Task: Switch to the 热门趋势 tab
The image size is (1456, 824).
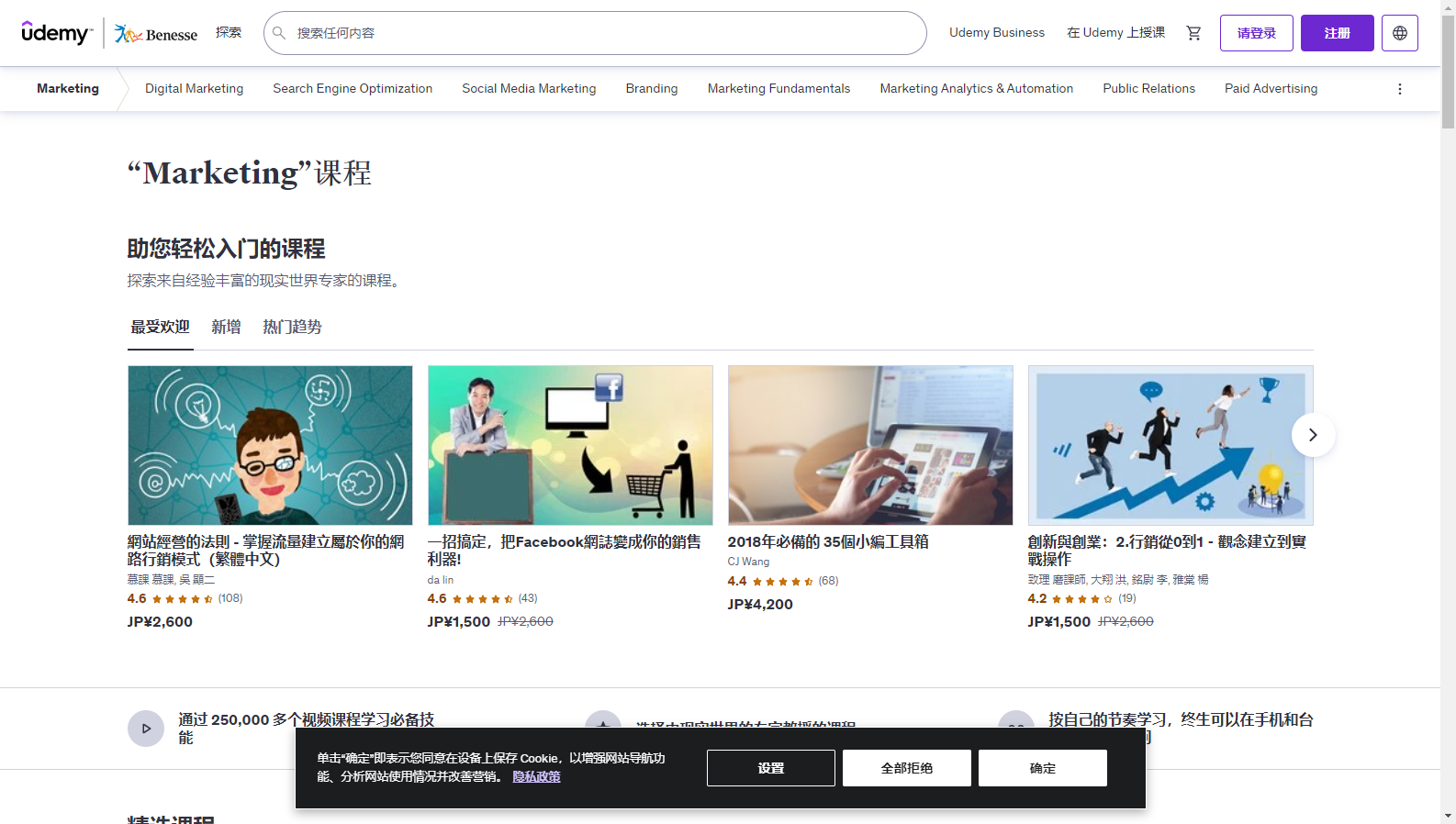Action: [292, 327]
